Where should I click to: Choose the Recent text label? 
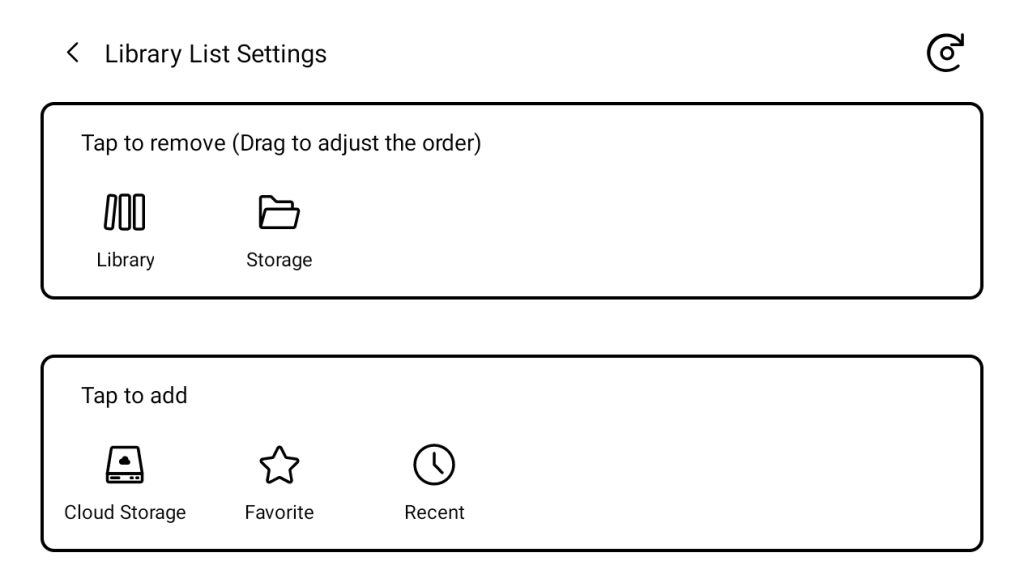click(x=434, y=513)
